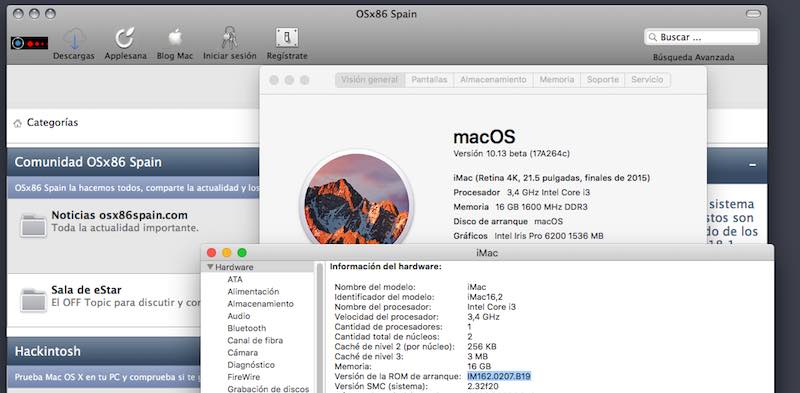Select Bluetooth in the hardware sidebar
Screen dimensions: 800x393
[246, 329]
